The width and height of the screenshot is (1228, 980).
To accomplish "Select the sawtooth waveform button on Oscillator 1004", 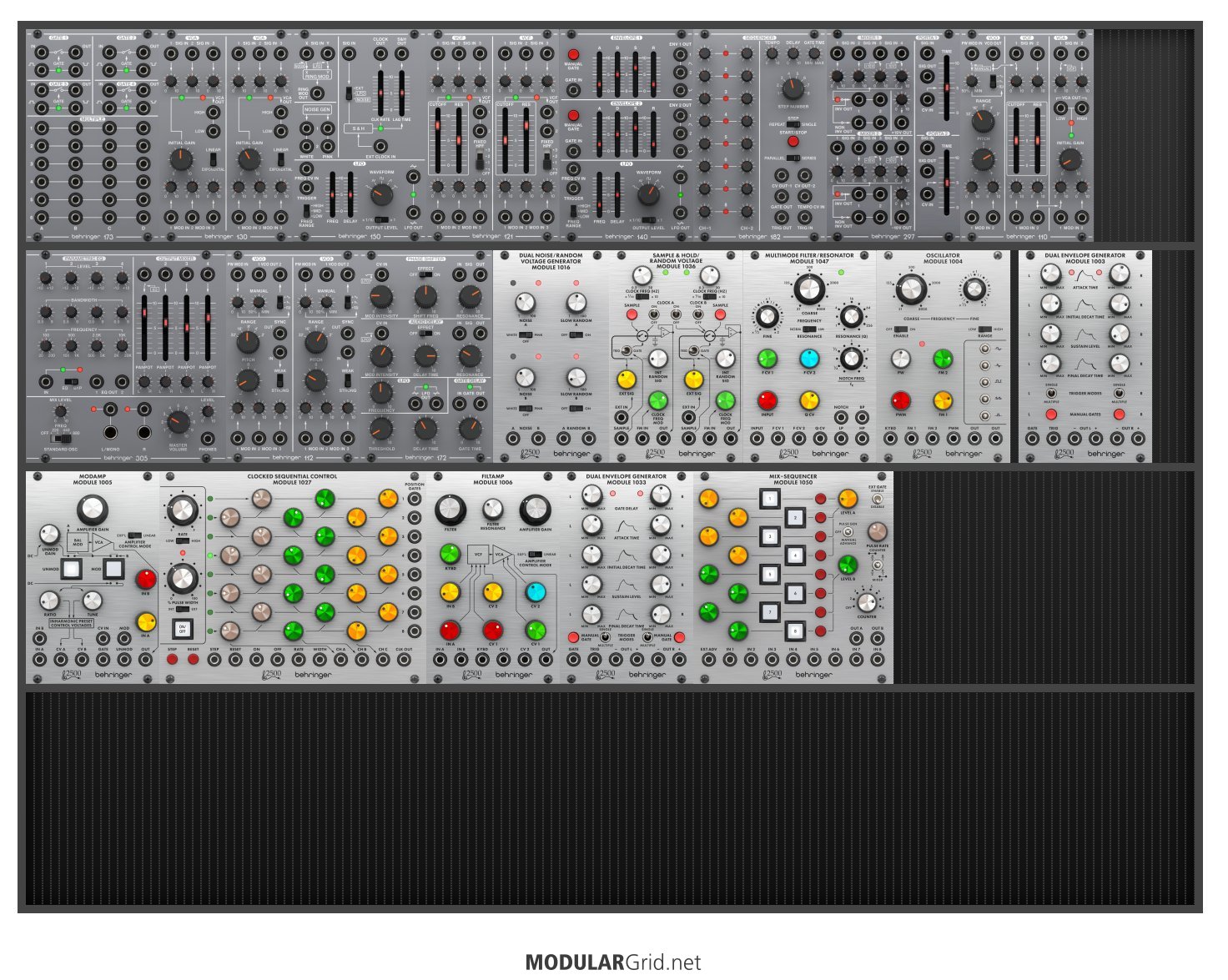I will tap(985, 399).
